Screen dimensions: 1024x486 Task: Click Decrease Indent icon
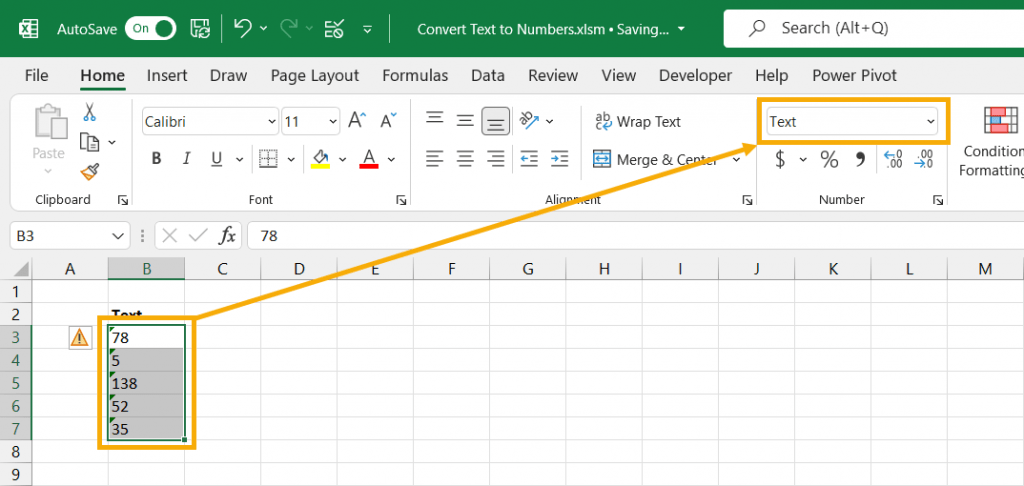529,159
